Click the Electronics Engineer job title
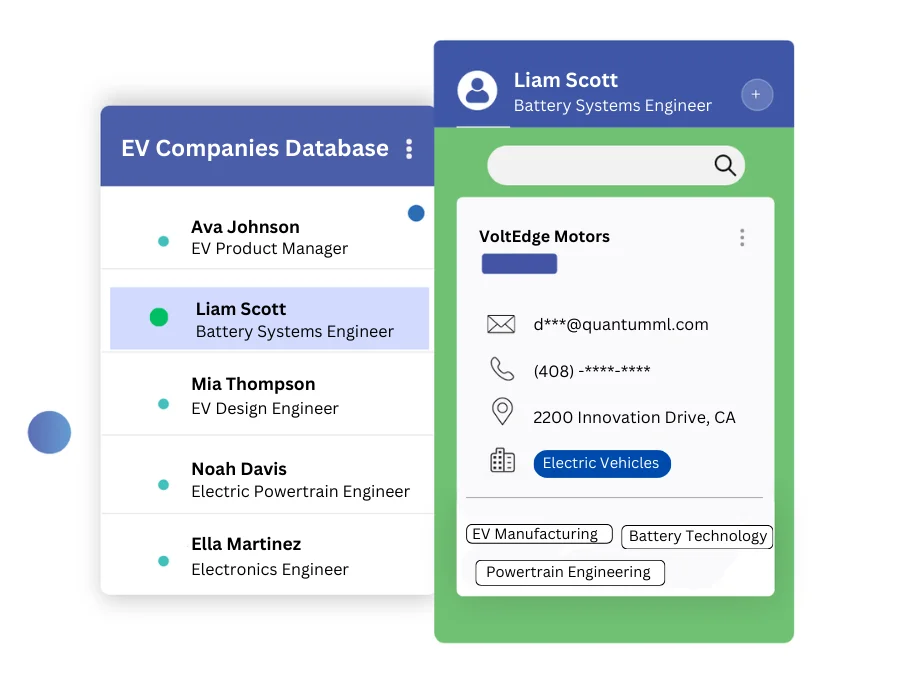900x675 pixels. pyautogui.click(x=270, y=569)
